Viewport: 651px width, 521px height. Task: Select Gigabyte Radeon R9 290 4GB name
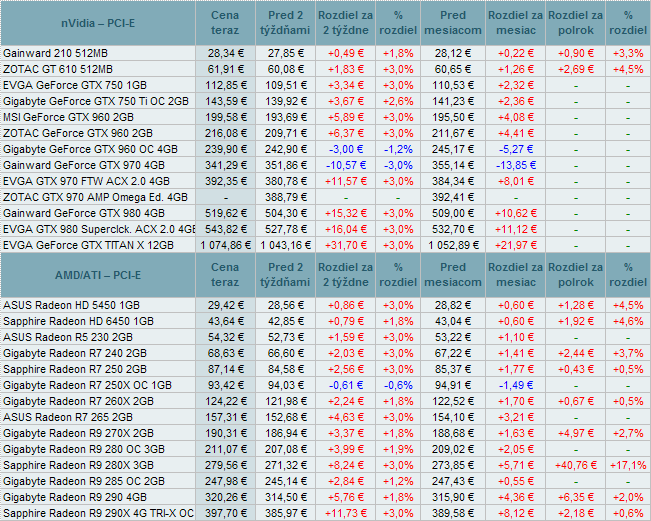pos(75,497)
